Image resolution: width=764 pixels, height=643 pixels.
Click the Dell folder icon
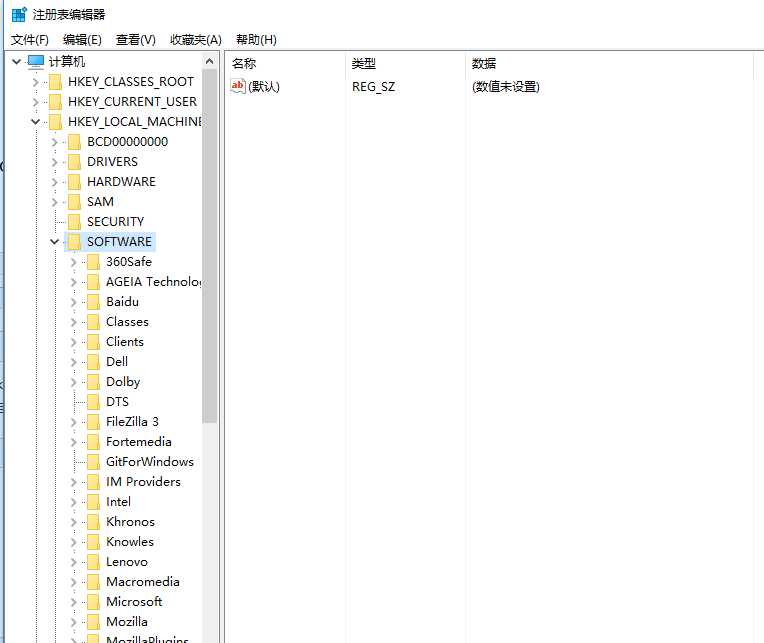point(94,361)
